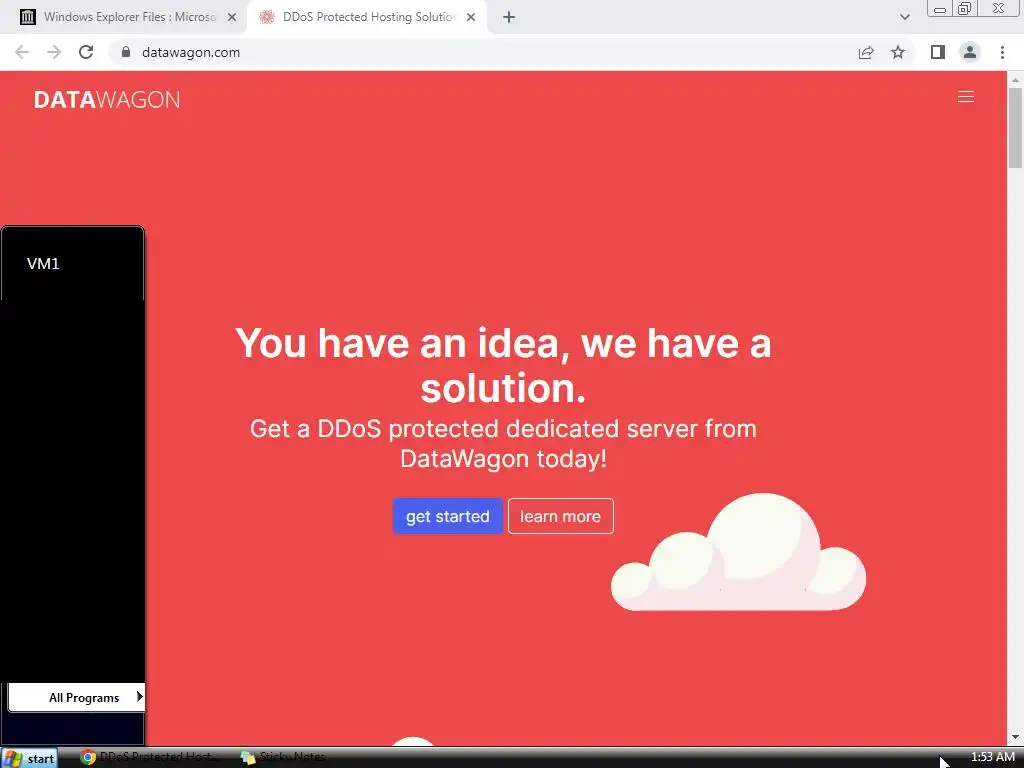Click the scrollbar down arrow

tap(1015, 737)
